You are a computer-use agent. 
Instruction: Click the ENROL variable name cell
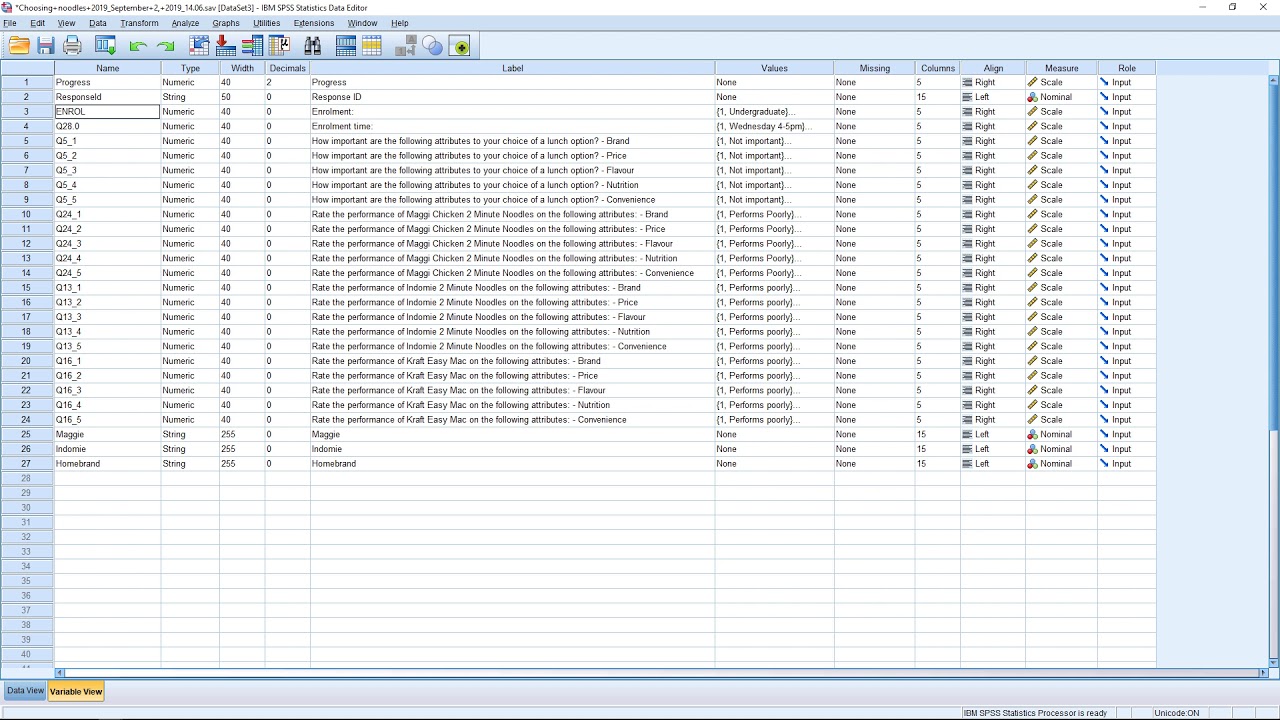107,112
